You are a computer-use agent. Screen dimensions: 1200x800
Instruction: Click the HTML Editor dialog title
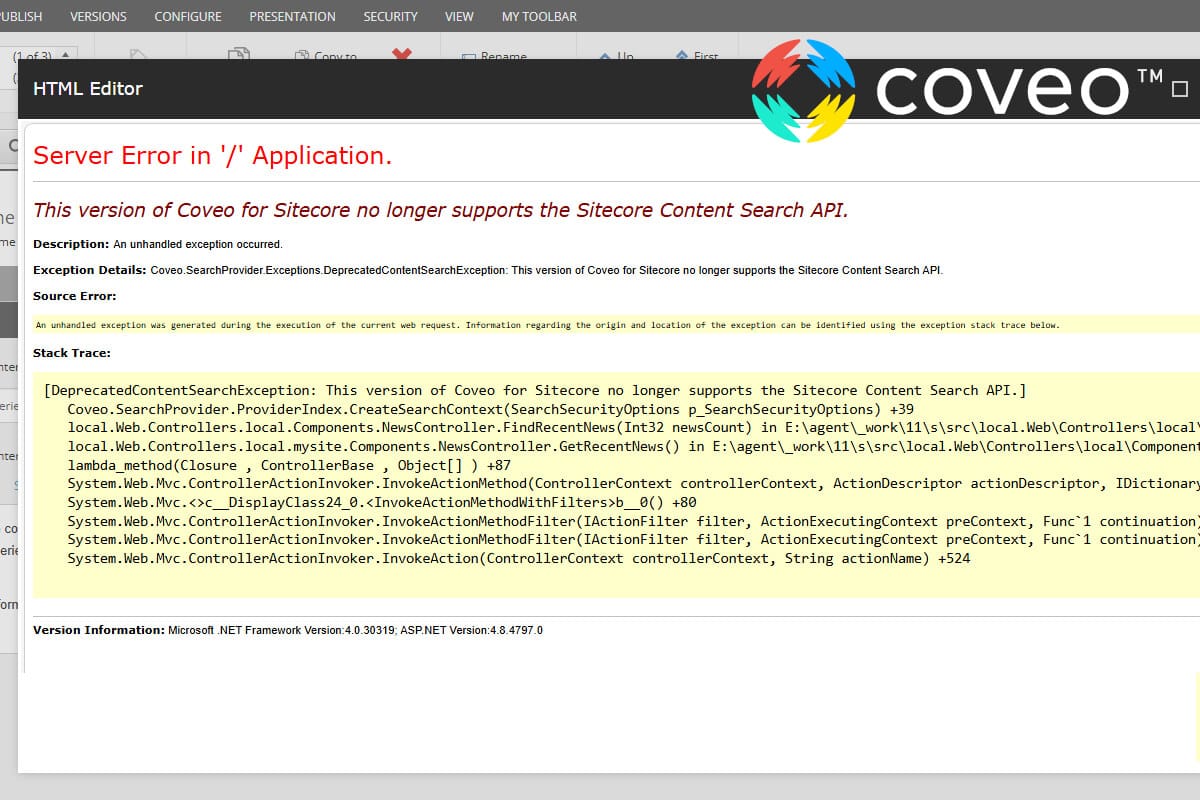click(88, 88)
